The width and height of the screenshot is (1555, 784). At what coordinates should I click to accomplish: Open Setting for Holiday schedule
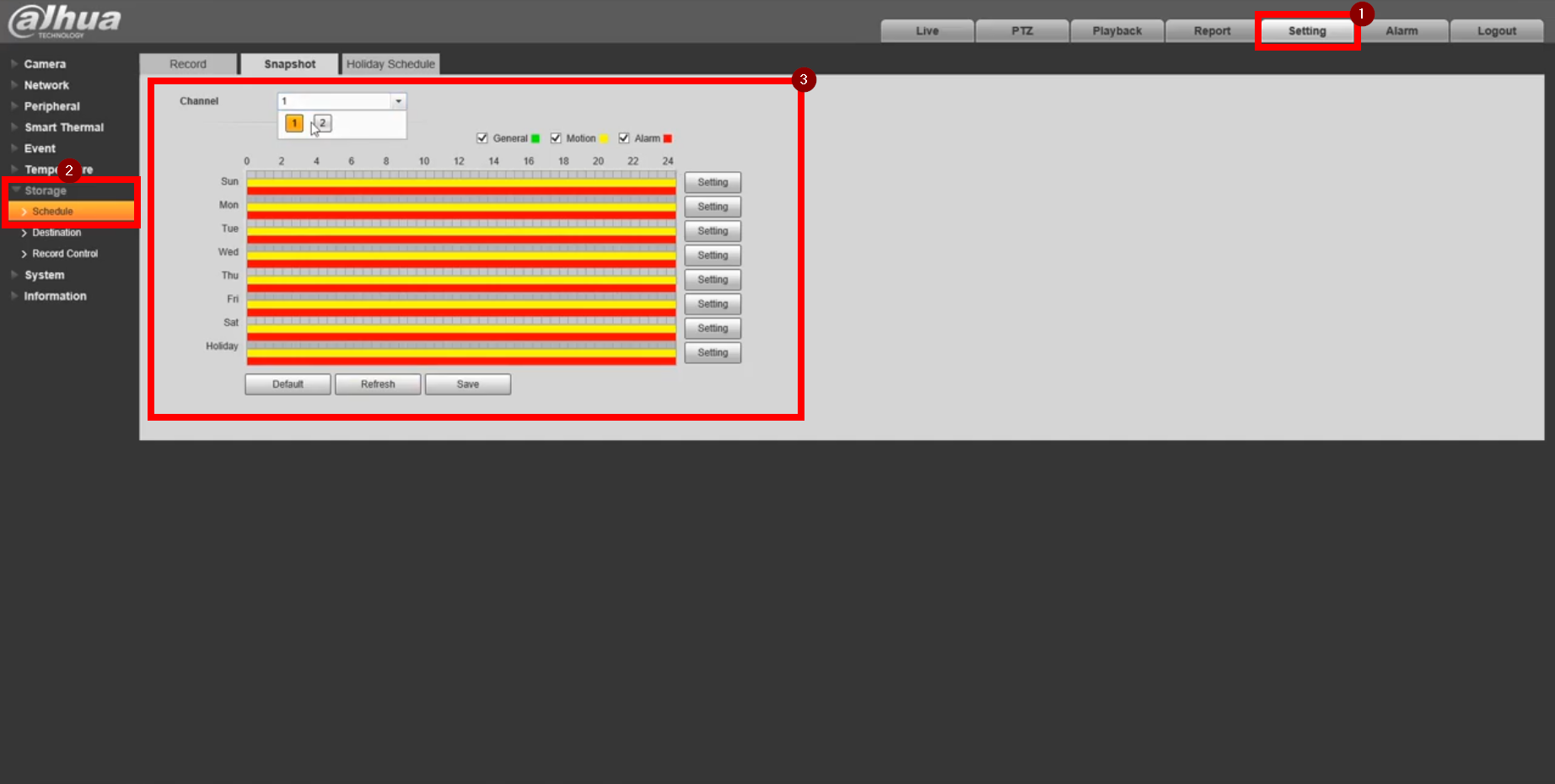click(x=713, y=353)
